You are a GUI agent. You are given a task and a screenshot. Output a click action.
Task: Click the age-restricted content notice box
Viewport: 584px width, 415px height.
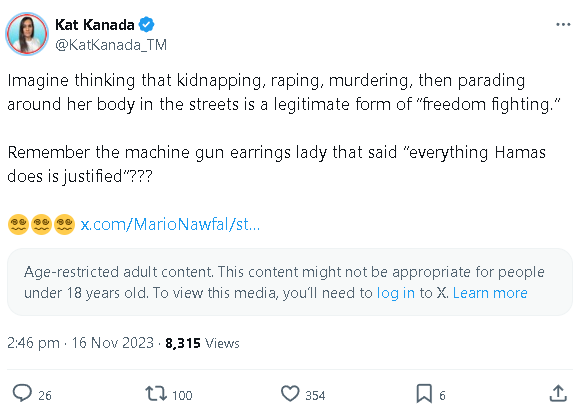[290, 282]
